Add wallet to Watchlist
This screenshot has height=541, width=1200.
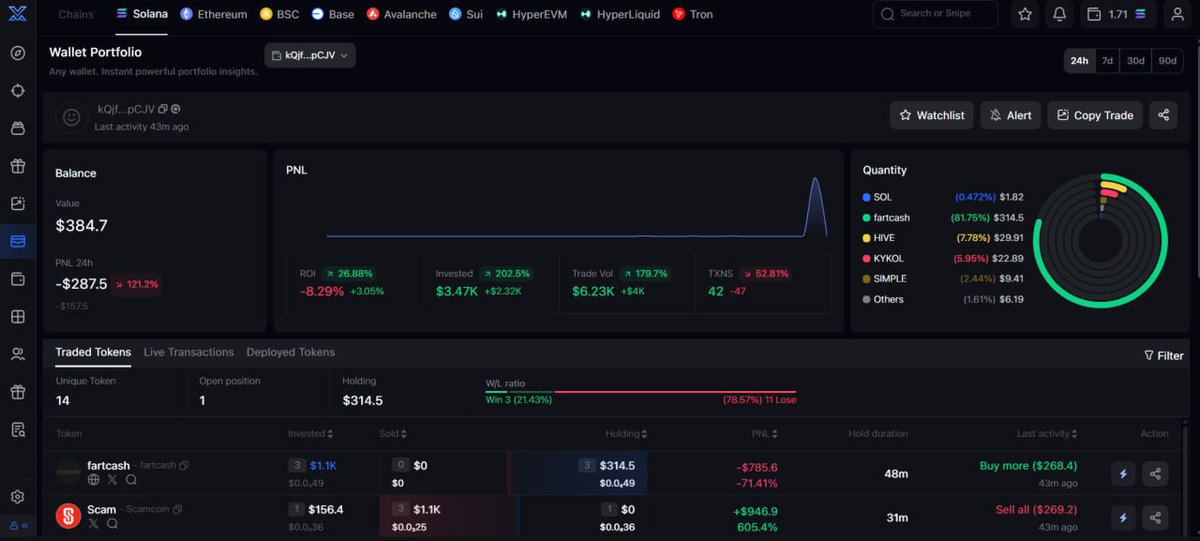[x=932, y=115]
